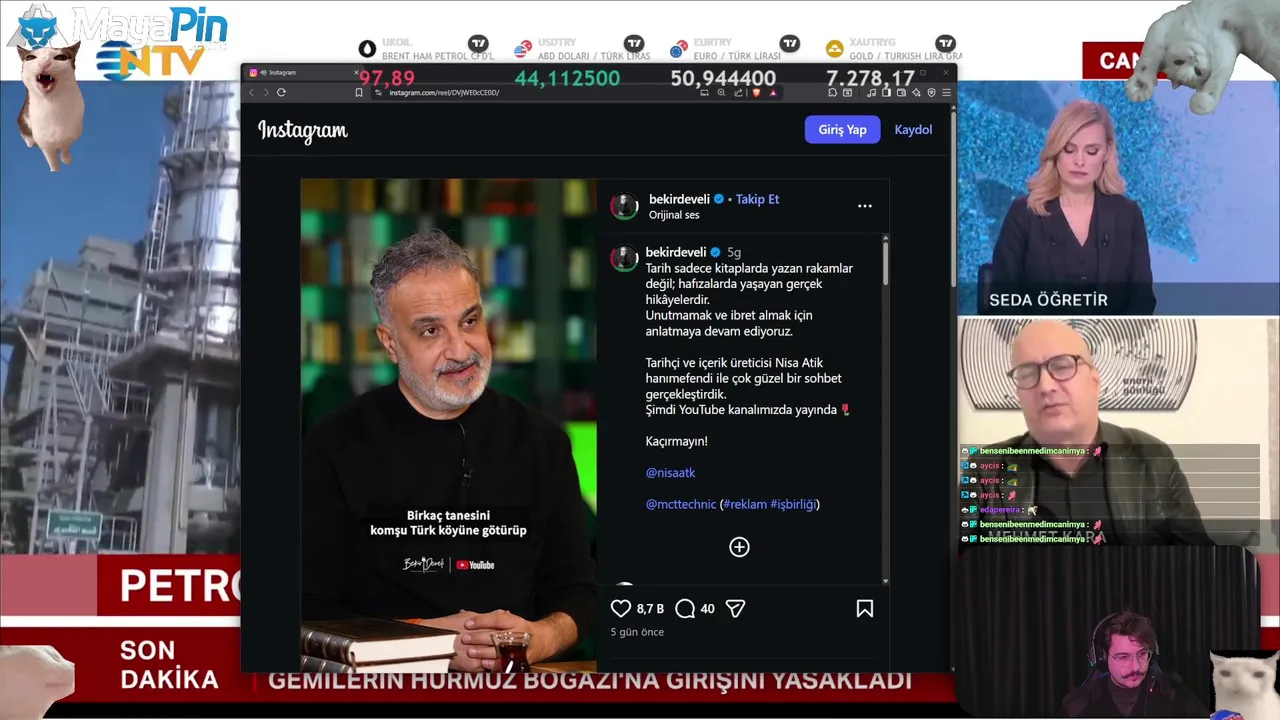Open @nisaatk mention link
Image resolution: width=1280 pixels, height=720 pixels.
[670, 472]
